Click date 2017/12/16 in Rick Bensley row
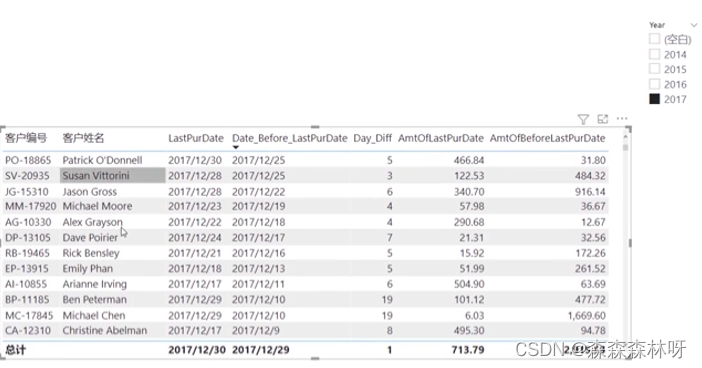This screenshot has width=702, height=368. [x=258, y=253]
